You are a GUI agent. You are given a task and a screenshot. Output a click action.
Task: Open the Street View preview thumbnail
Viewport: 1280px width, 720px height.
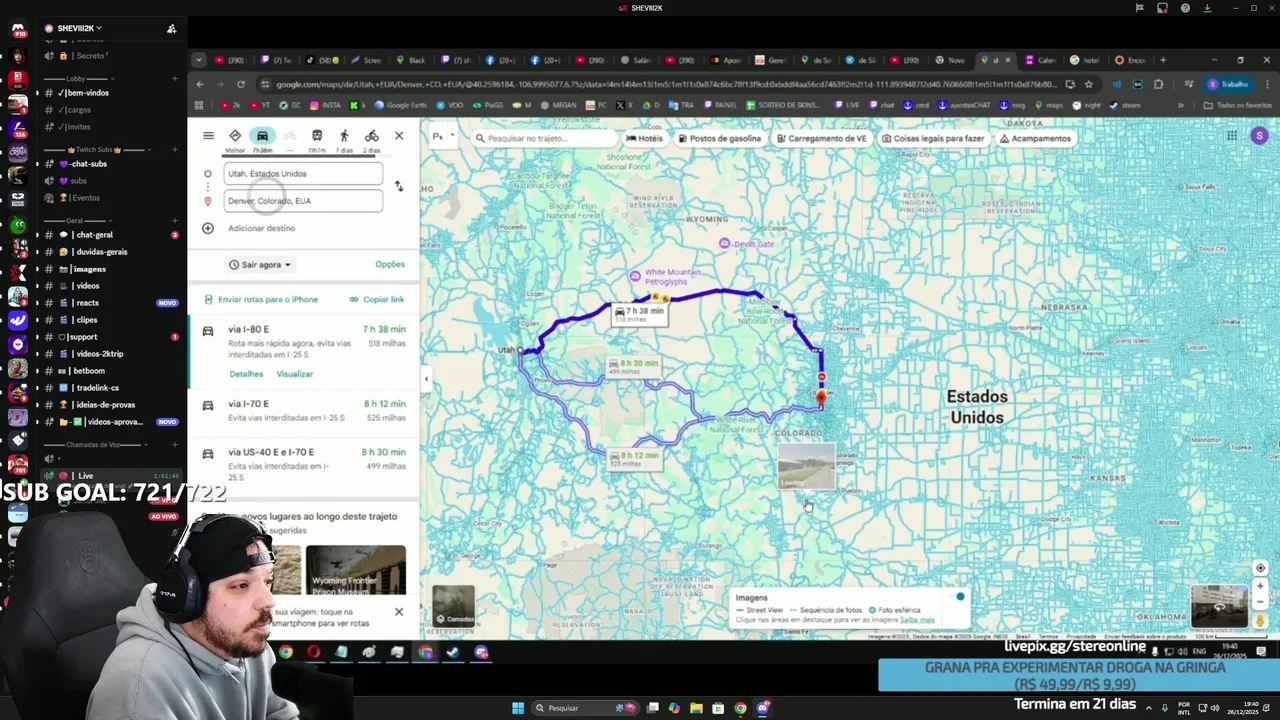(1219, 606)
